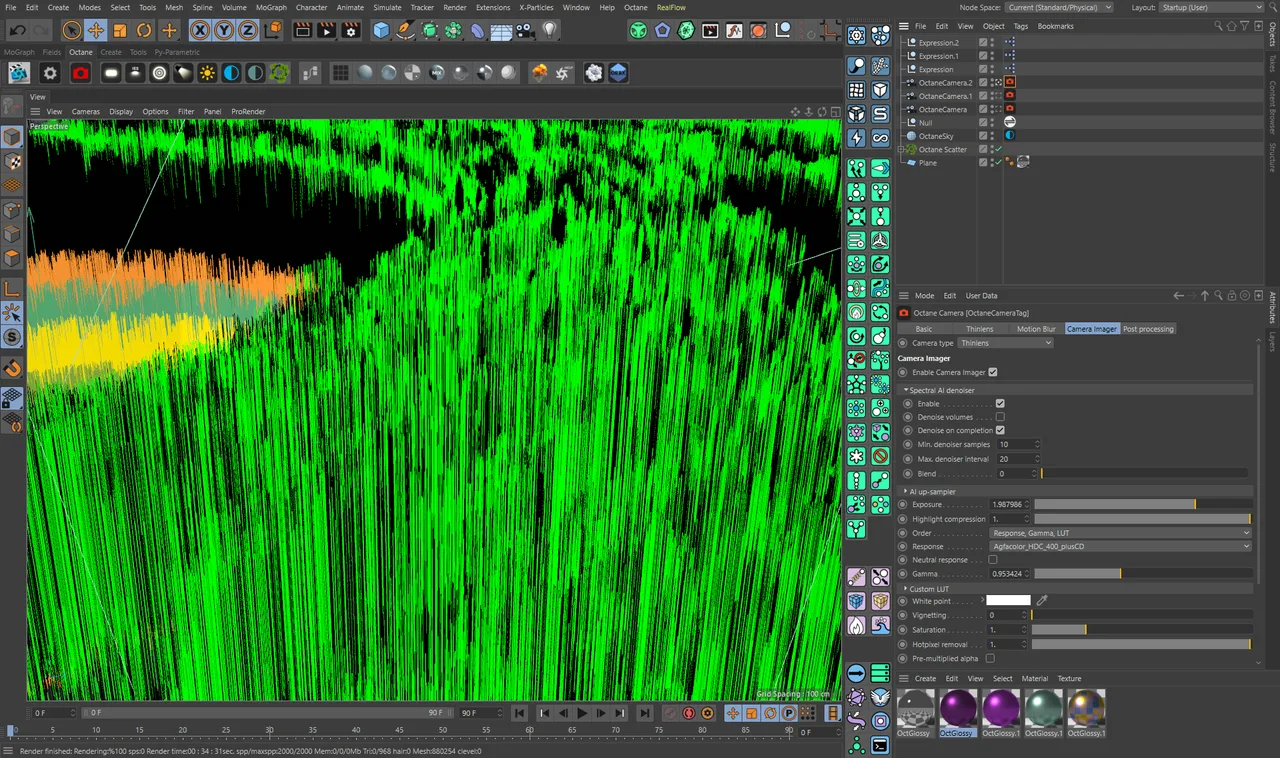1280x758 pixels.
Task: Switch to the Motion Blur tab
Action: click(x=1036, y=329)
